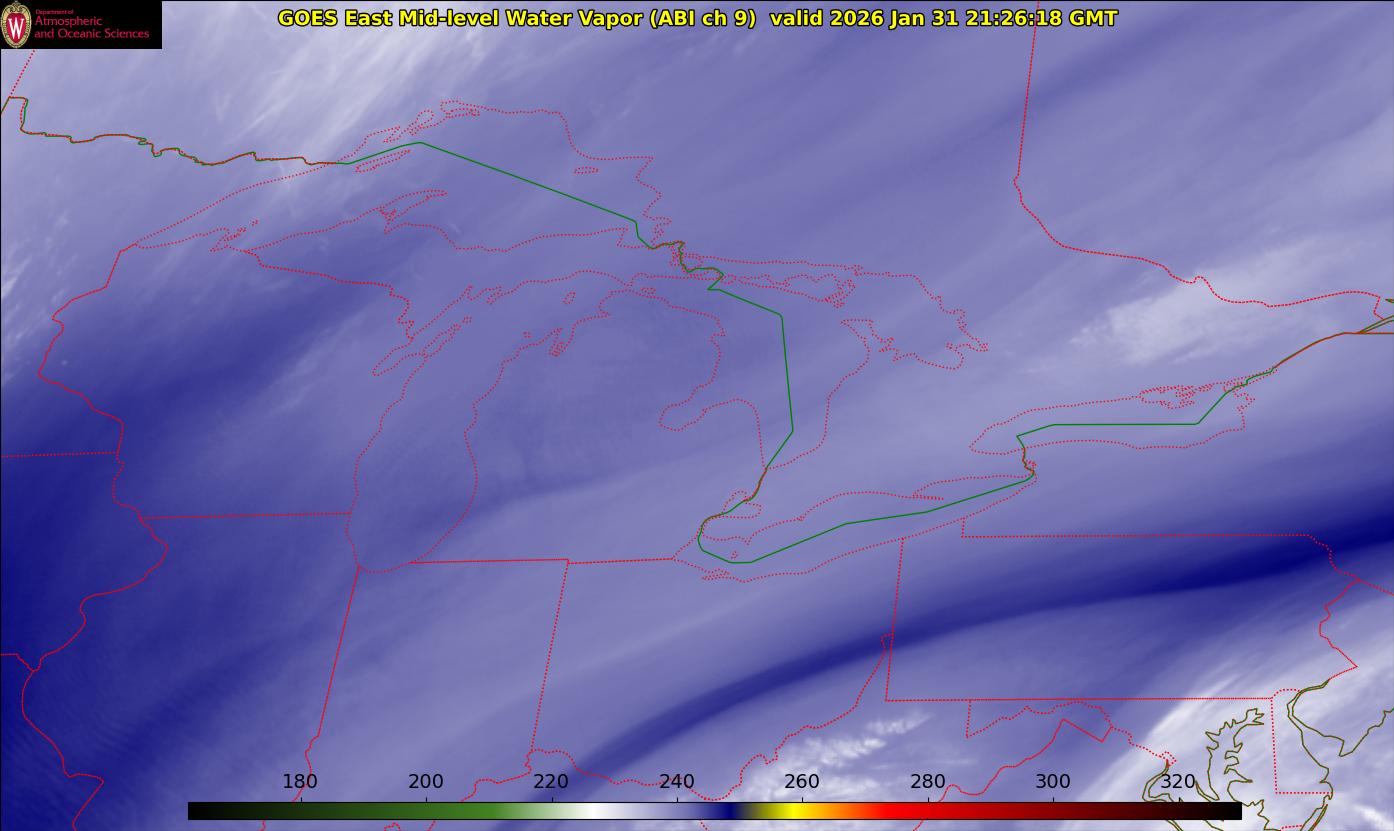Image resolution: width=1394 pixels, height=831 pixels.
Task: Click the 320 colorbar tick label
Action: click(1178, 782)
